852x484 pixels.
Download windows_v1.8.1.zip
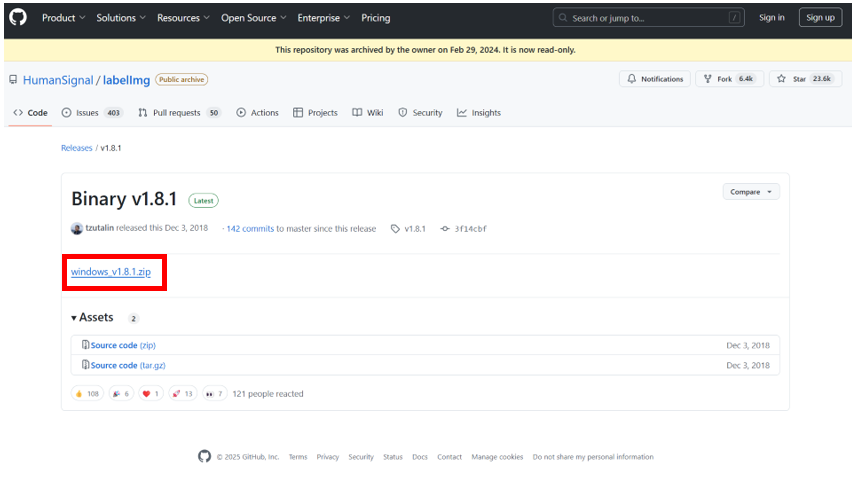click(x=111, y=272)
